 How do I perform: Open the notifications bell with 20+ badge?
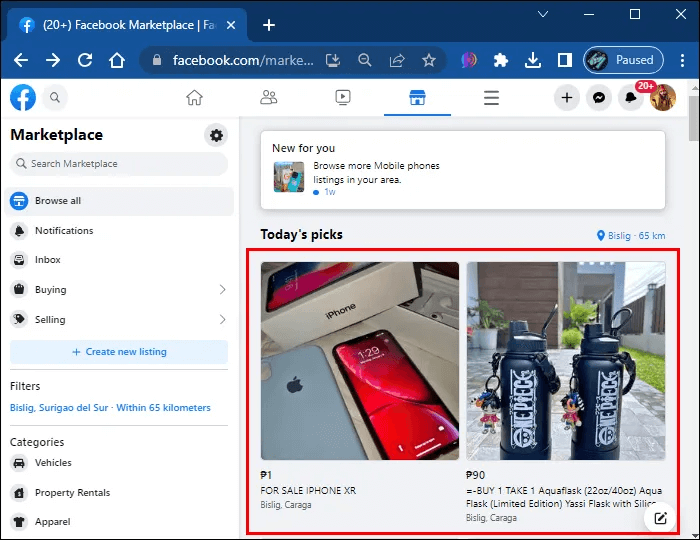pos(631,97)
